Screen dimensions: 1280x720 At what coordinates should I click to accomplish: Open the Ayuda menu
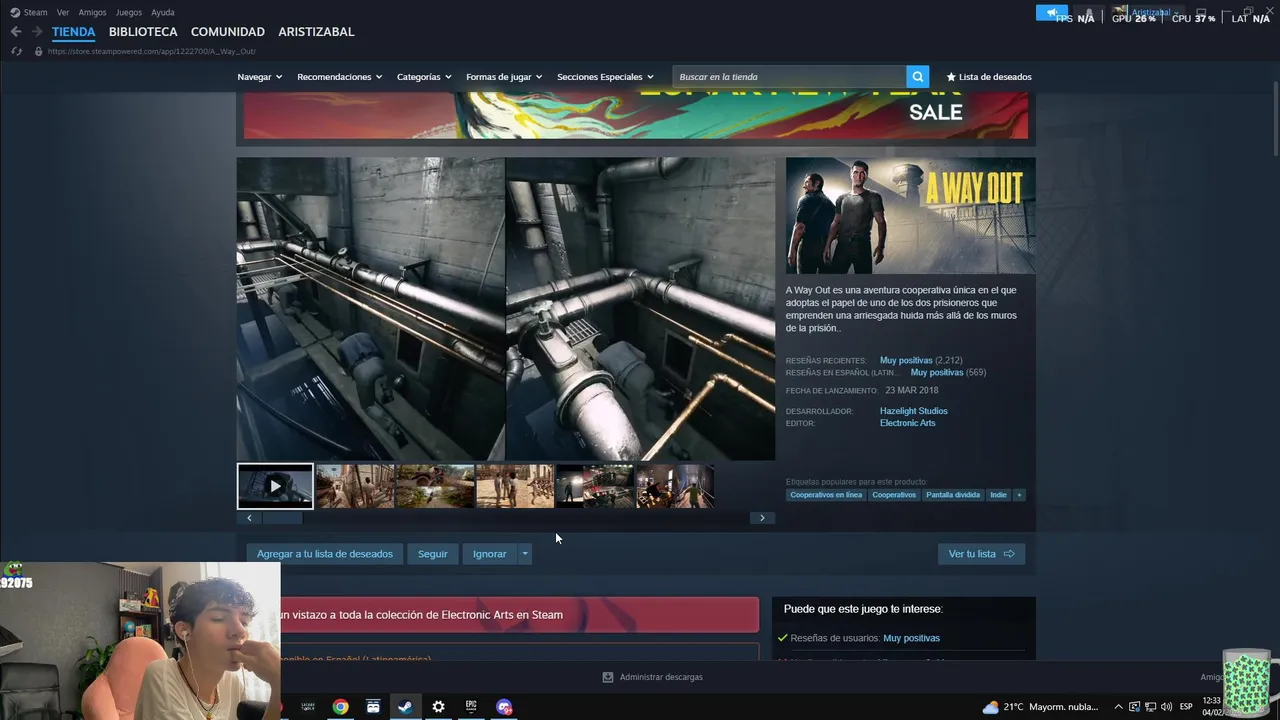(163, 13)
